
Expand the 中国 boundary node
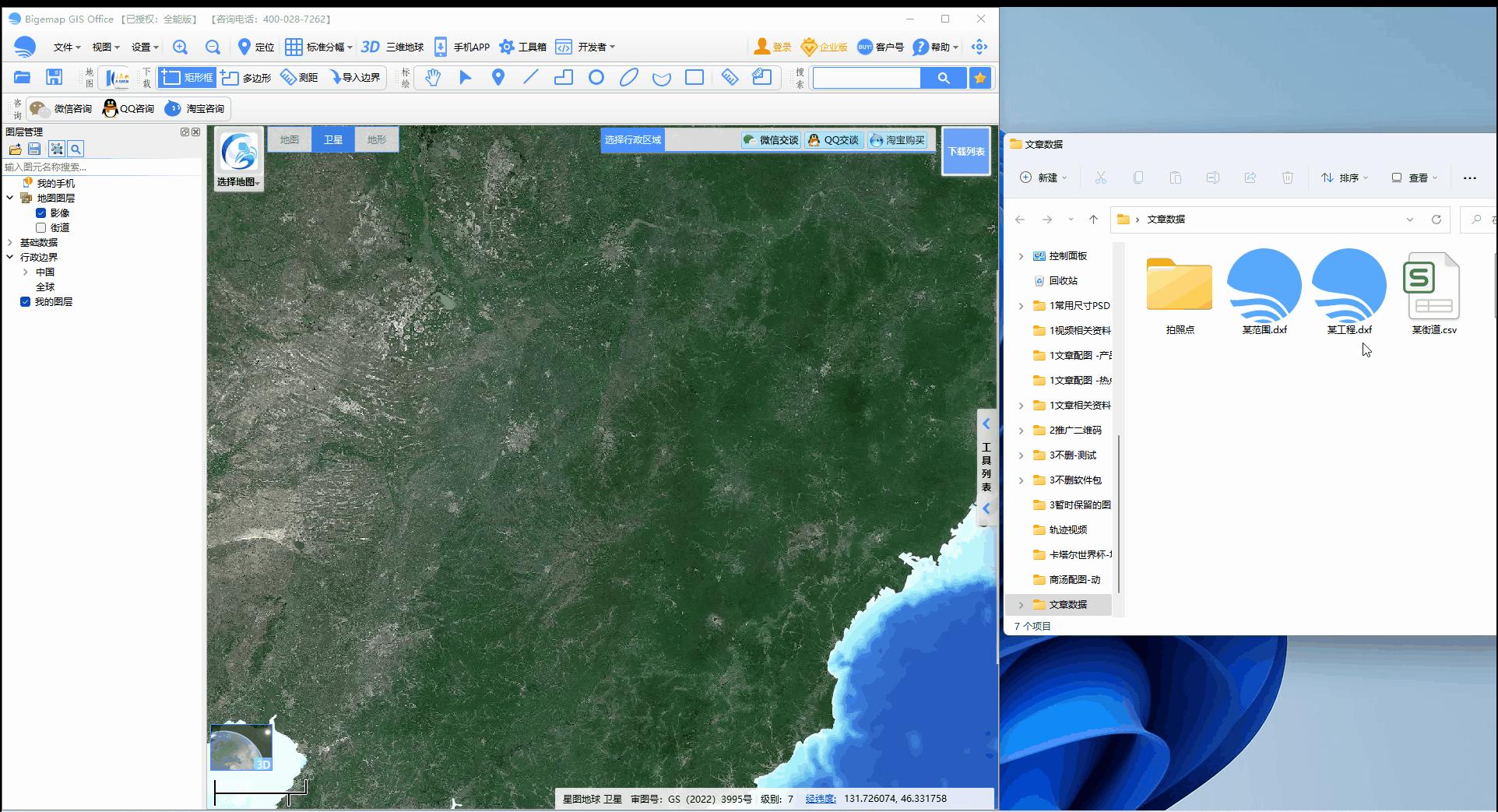(x=26, y=272)
